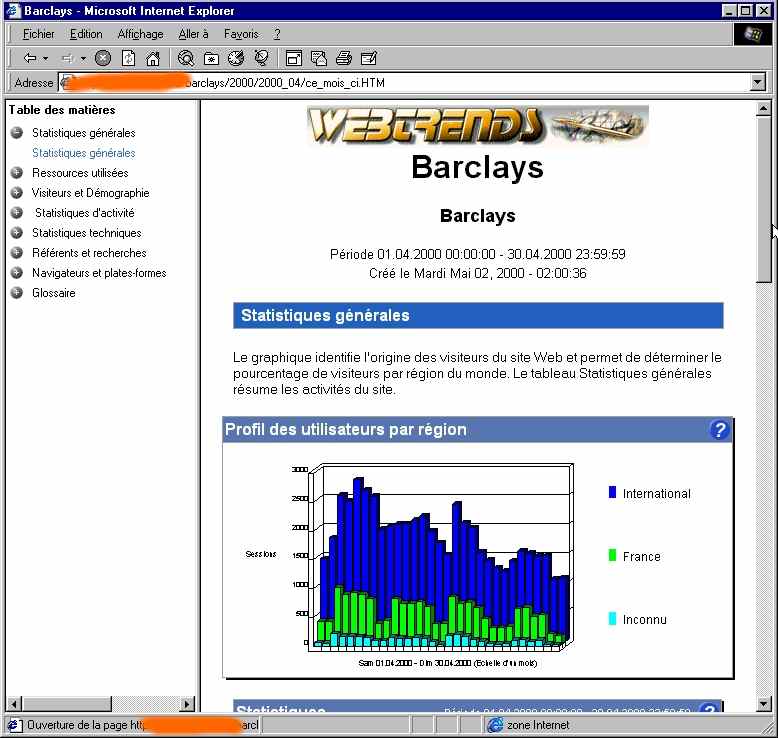
Task: Click the Glossaire contents entry
Action: click(54, 293)
